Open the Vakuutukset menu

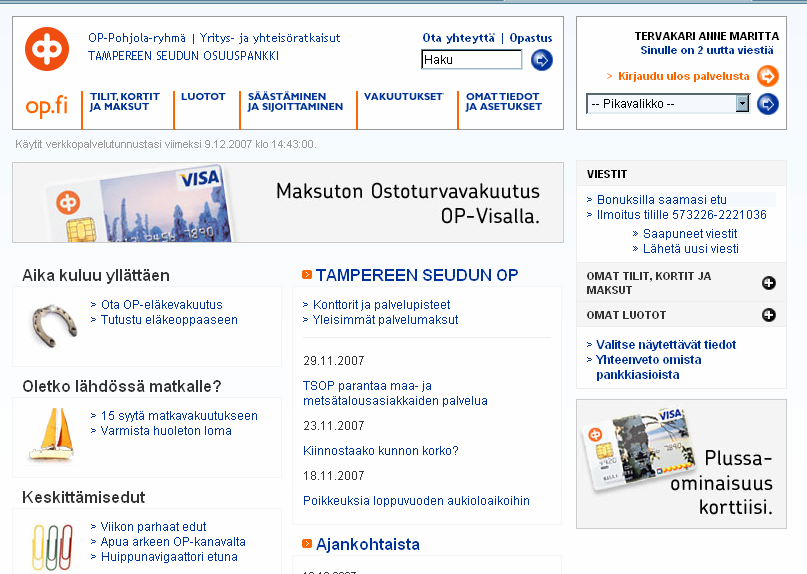coord(404,96)
